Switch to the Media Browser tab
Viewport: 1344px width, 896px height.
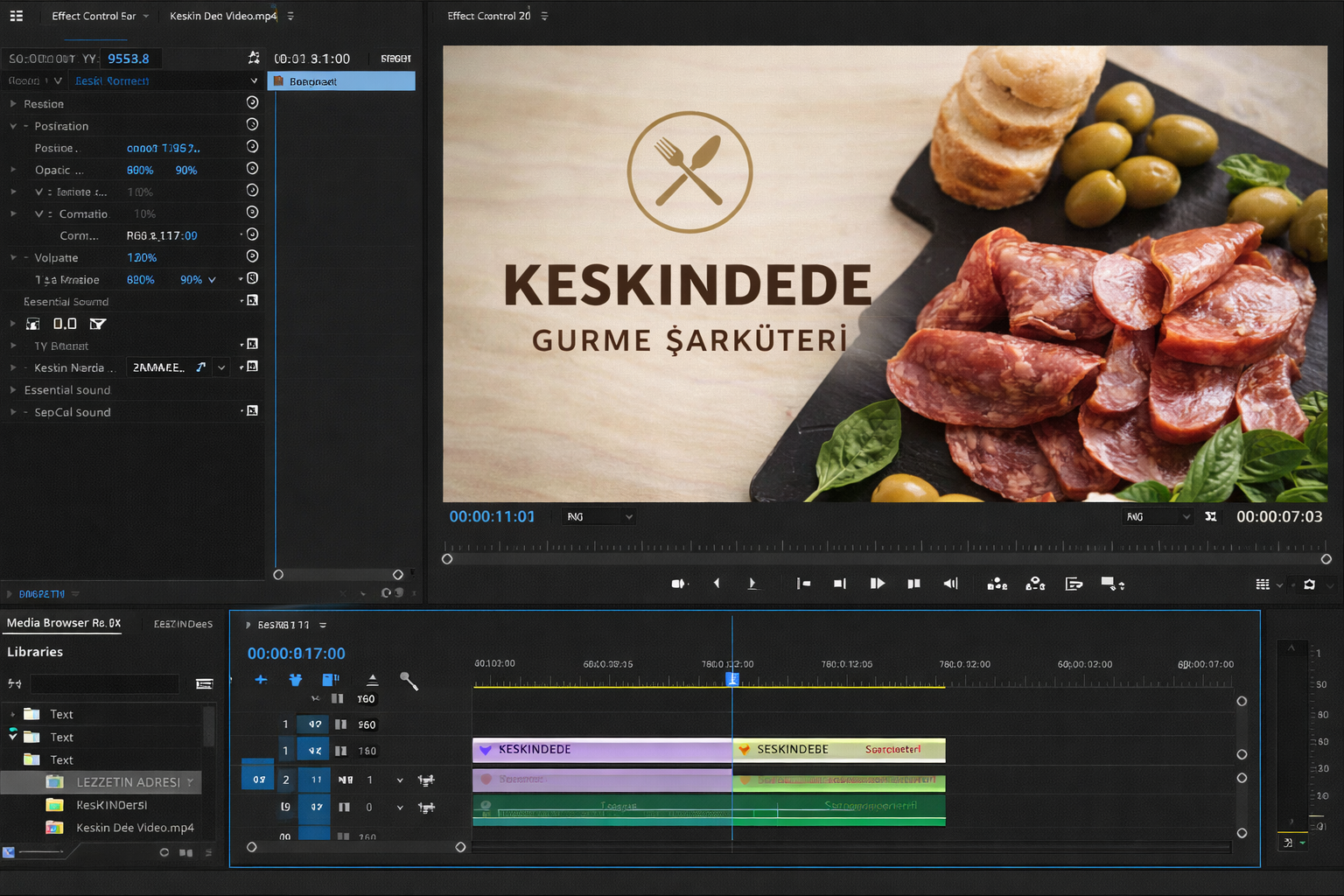click(x=63, y=623)
